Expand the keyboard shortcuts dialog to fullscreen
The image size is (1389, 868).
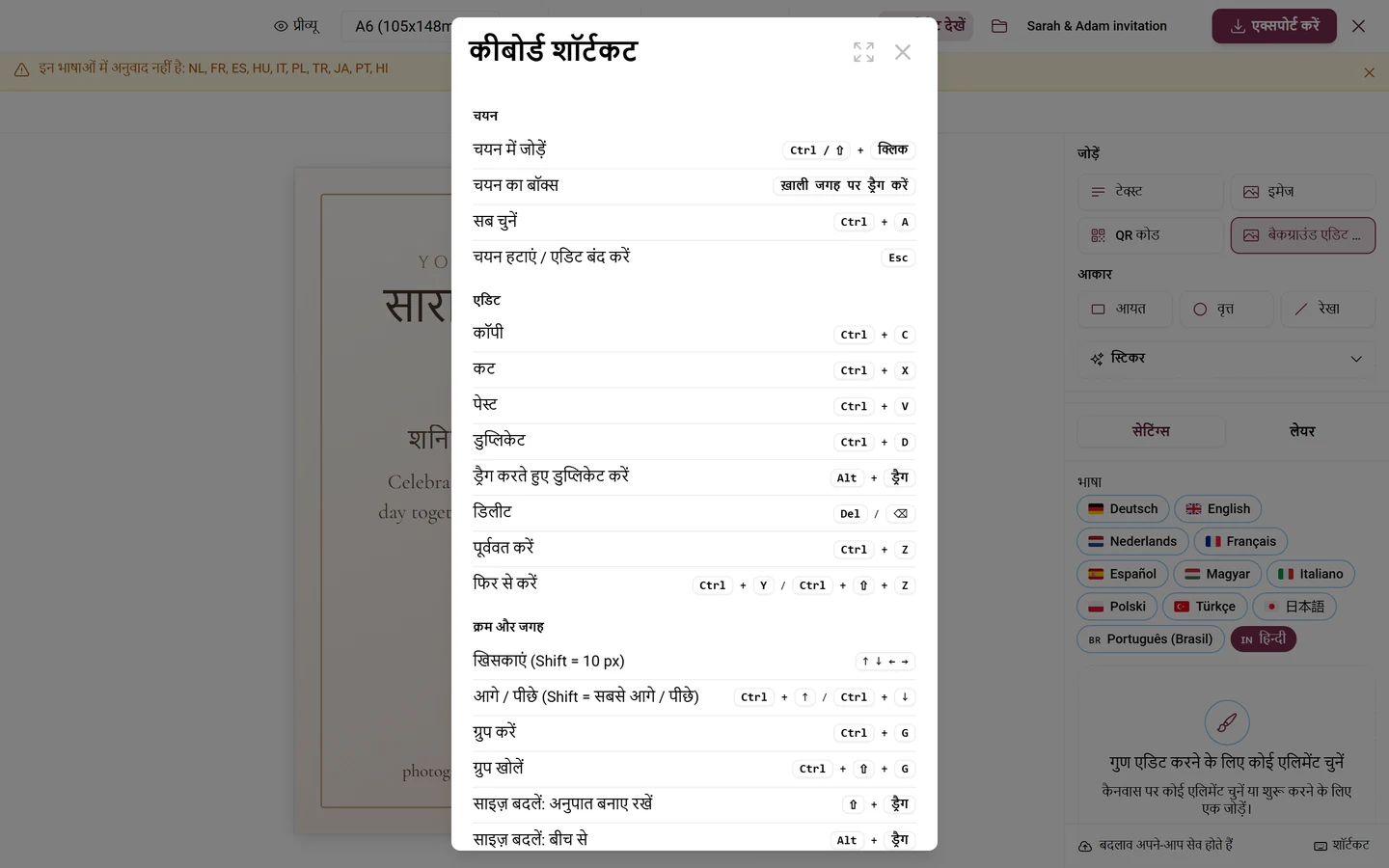point(863,52)
